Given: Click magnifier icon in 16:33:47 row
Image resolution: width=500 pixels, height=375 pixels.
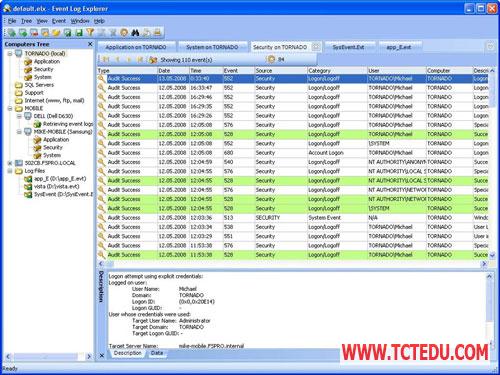Looking at the screenshot, I should point(101,88).
